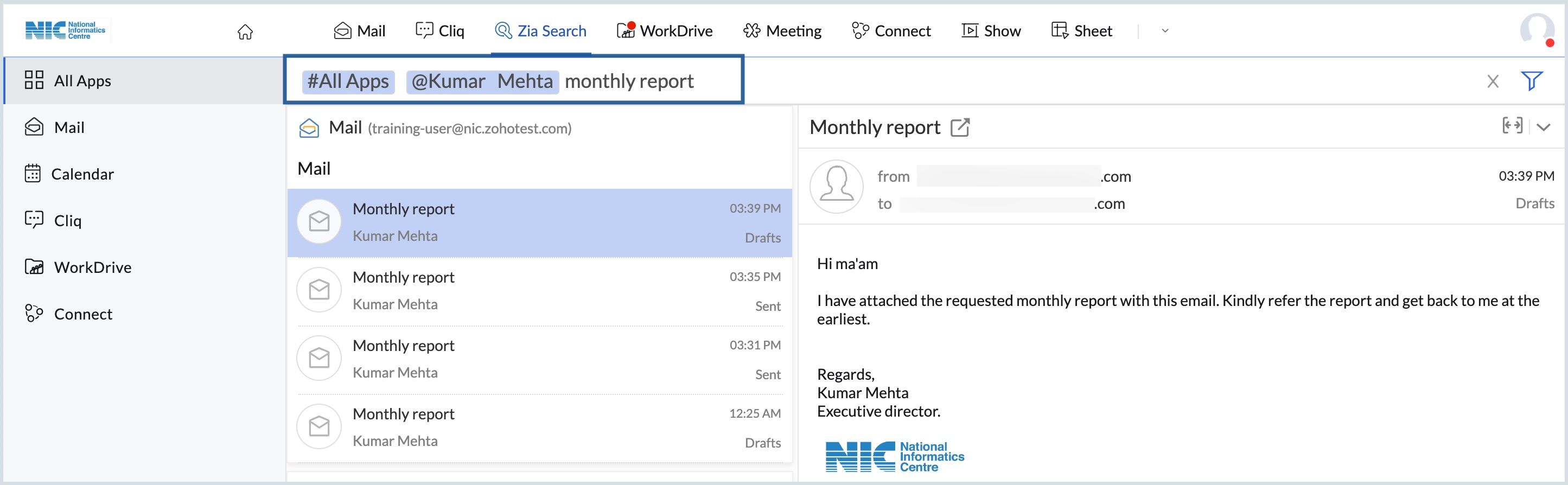
Task: Clear search using the X icon
Action: click(1493, 81)
